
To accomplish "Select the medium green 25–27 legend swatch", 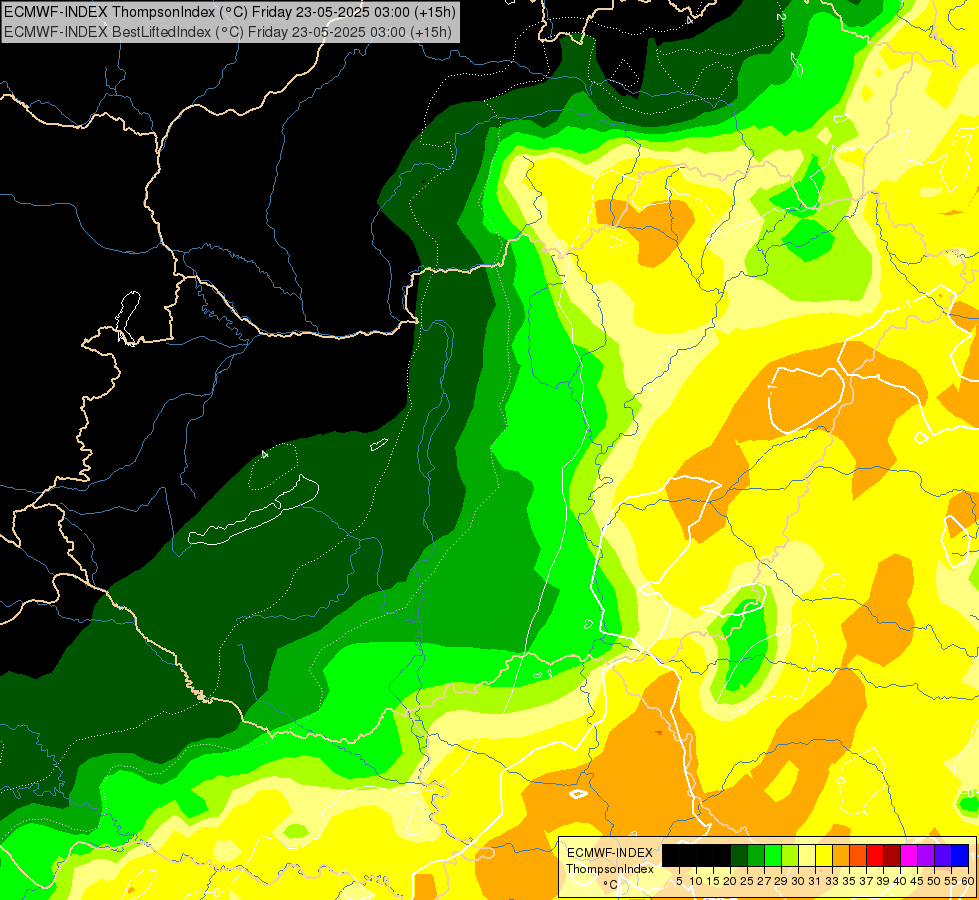I will 756,856.
